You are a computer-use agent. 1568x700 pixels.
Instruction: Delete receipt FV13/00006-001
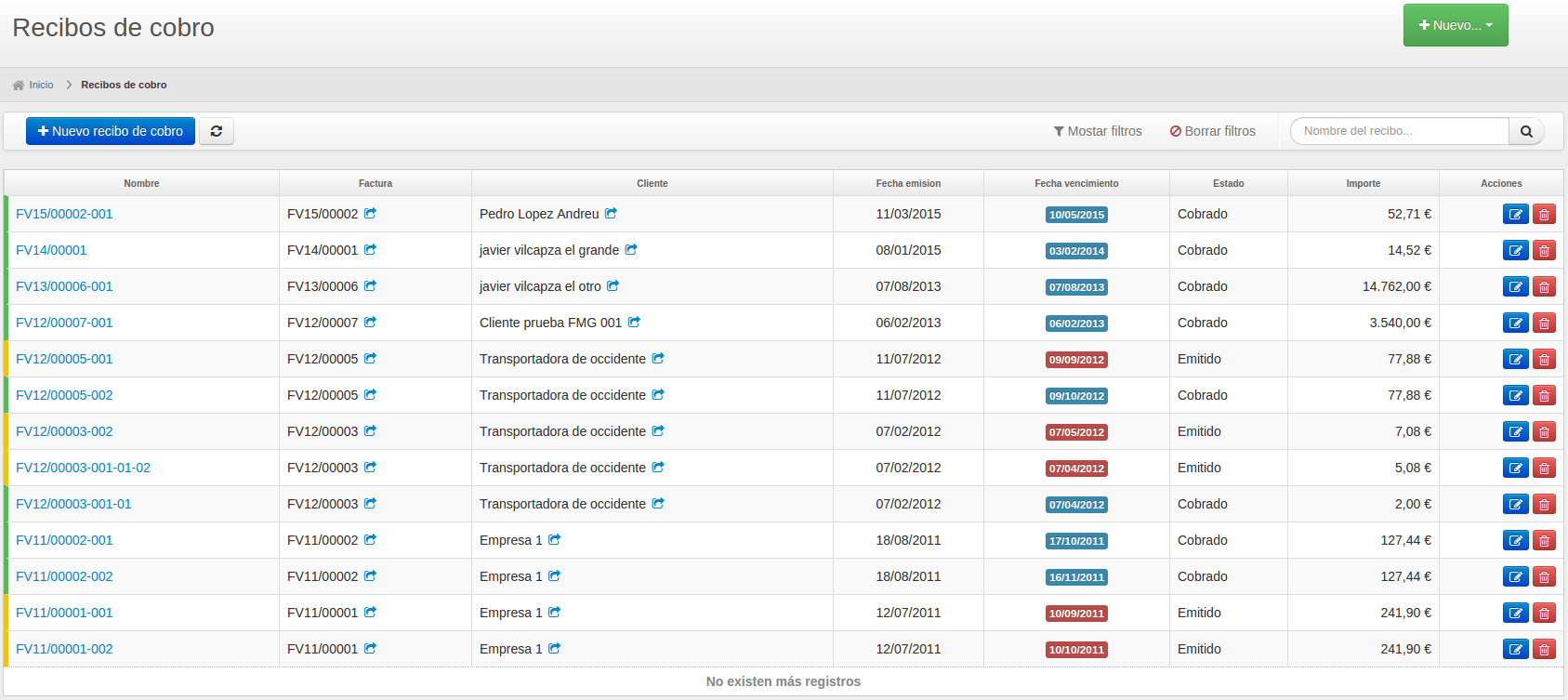1544,286
